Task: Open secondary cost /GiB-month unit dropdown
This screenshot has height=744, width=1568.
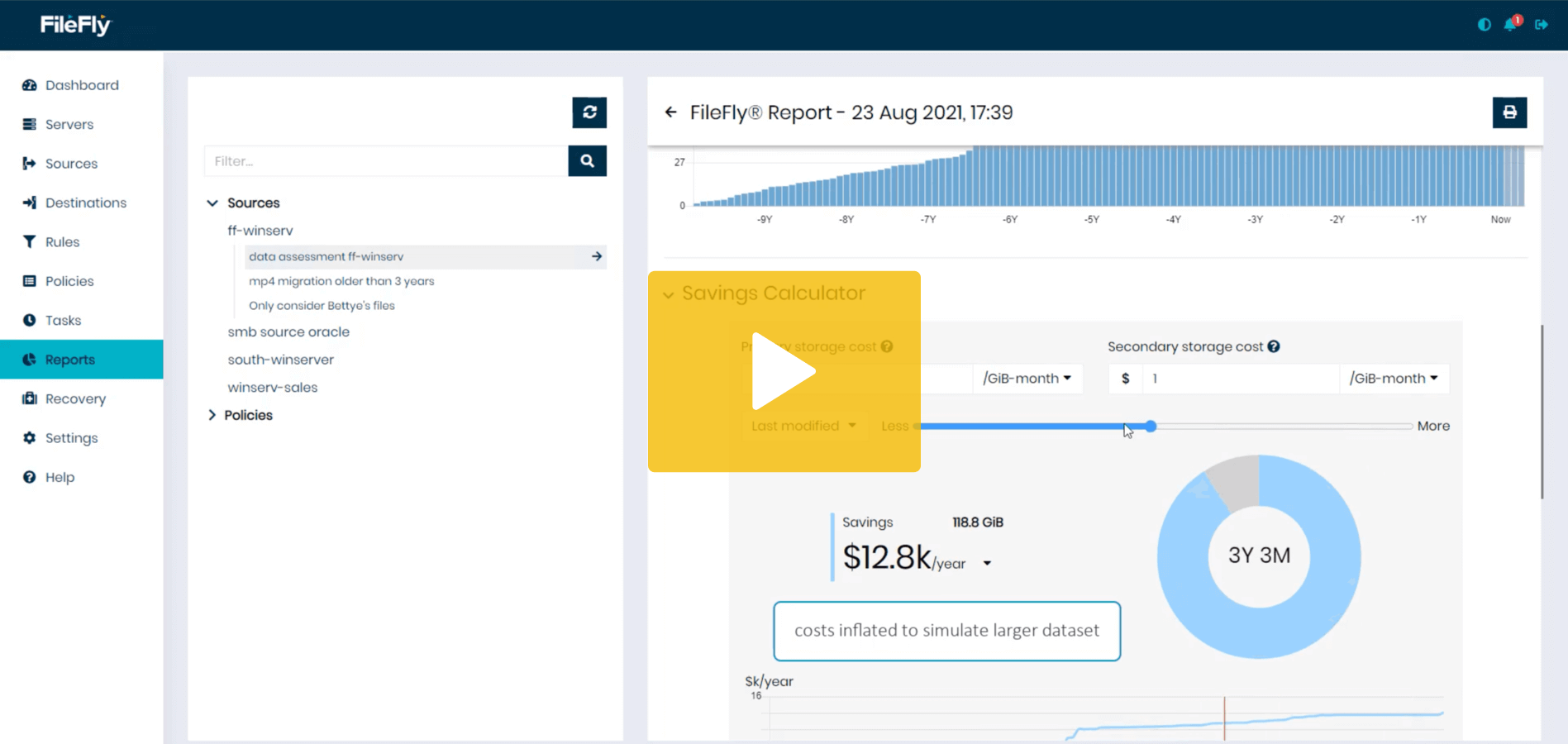Action: click(x=1394, y=379)
